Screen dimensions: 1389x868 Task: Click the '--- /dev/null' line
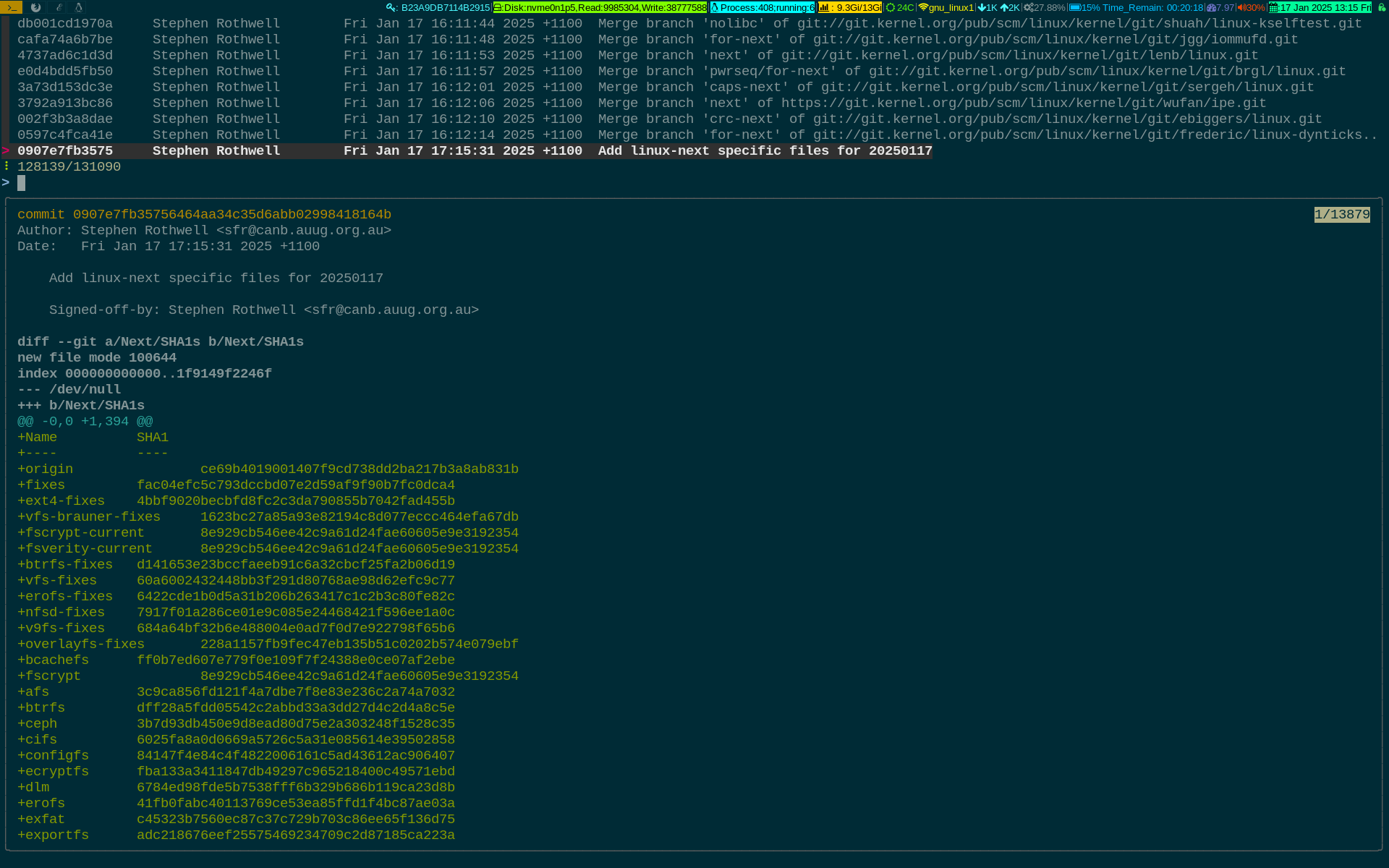[69, 389]
